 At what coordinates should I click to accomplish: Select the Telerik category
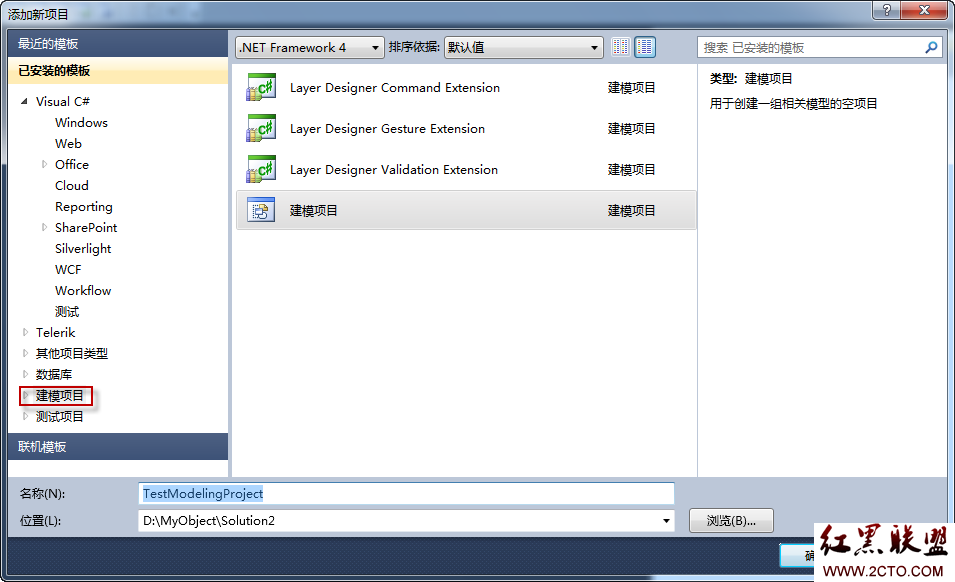(55, 332)
